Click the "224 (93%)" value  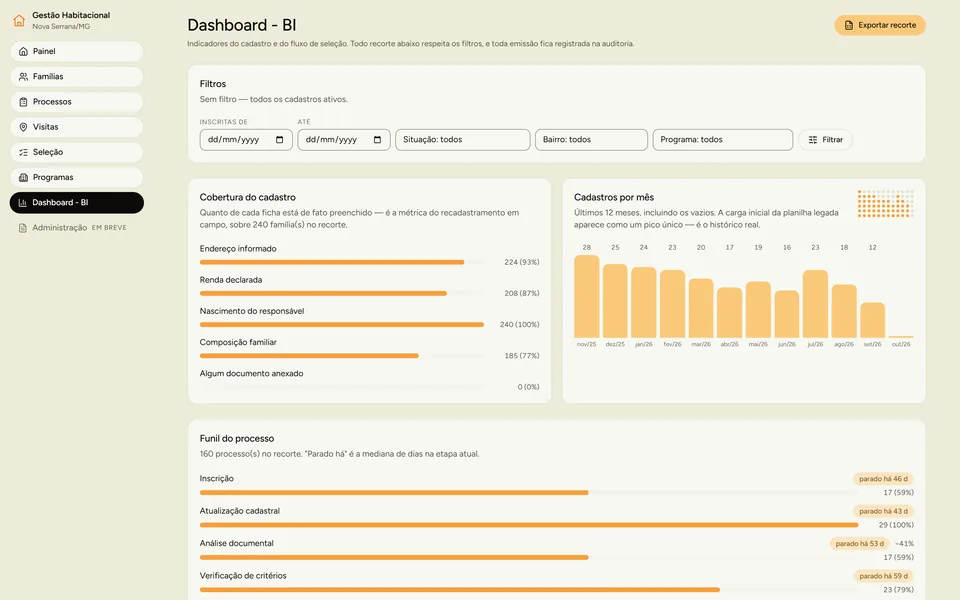[x=522, y=262]
